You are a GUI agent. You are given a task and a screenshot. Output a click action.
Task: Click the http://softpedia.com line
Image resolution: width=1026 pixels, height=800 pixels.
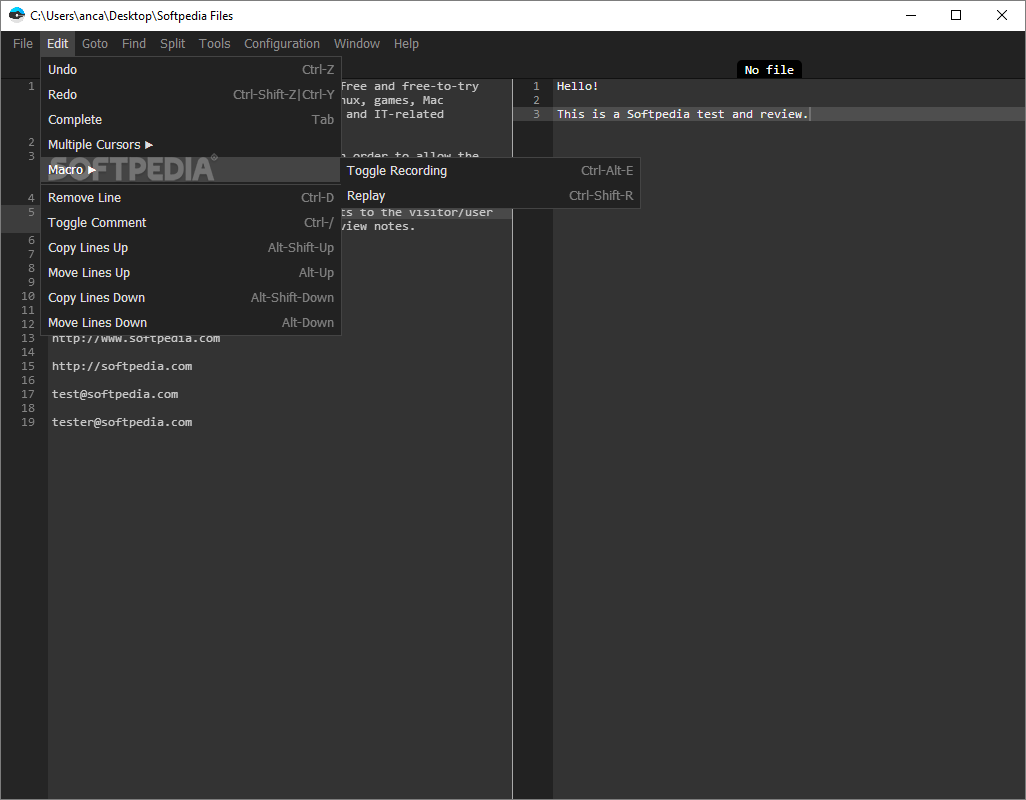[x=122, y=366]
